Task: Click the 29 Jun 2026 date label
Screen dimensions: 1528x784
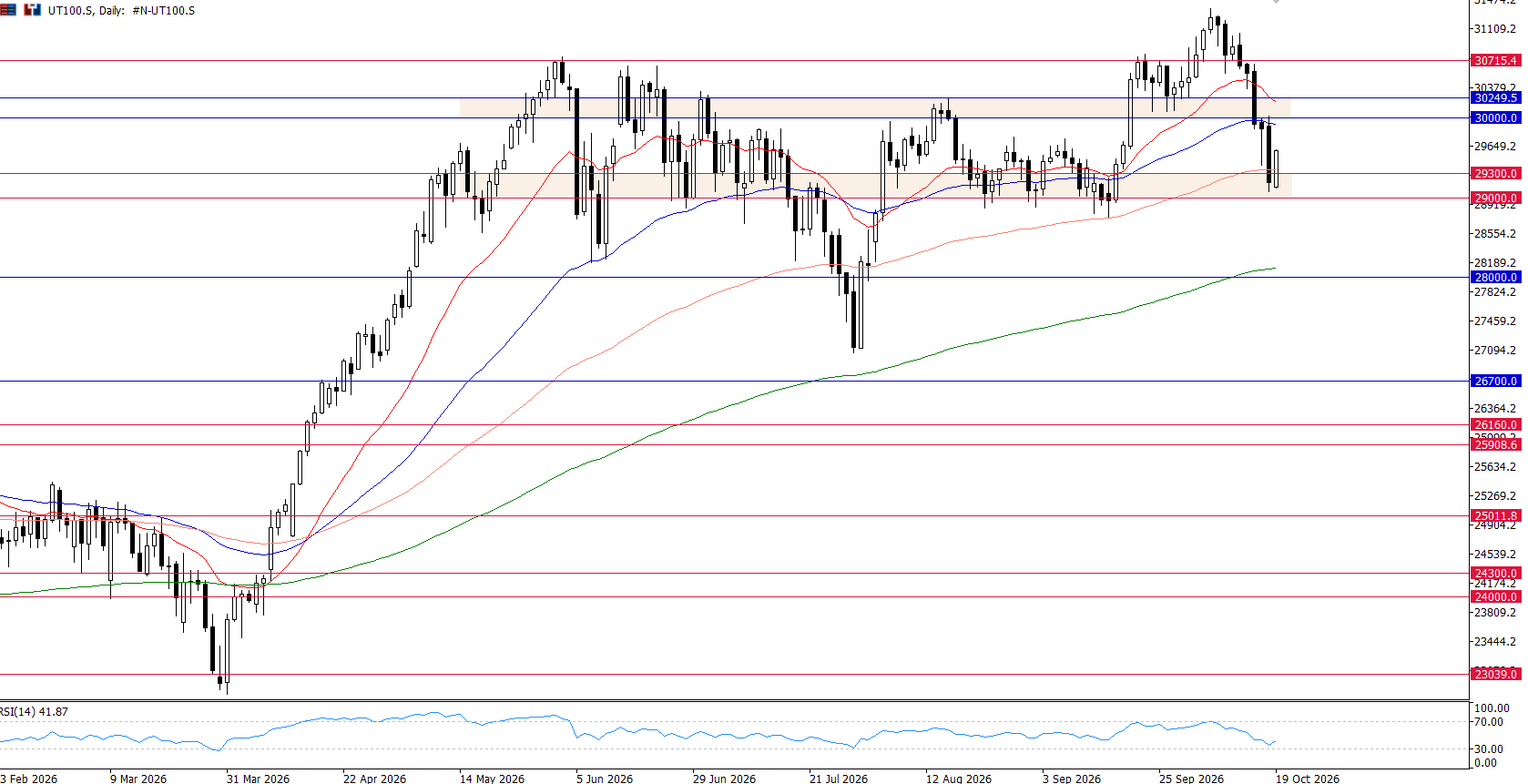Action: tap(724, 779)
